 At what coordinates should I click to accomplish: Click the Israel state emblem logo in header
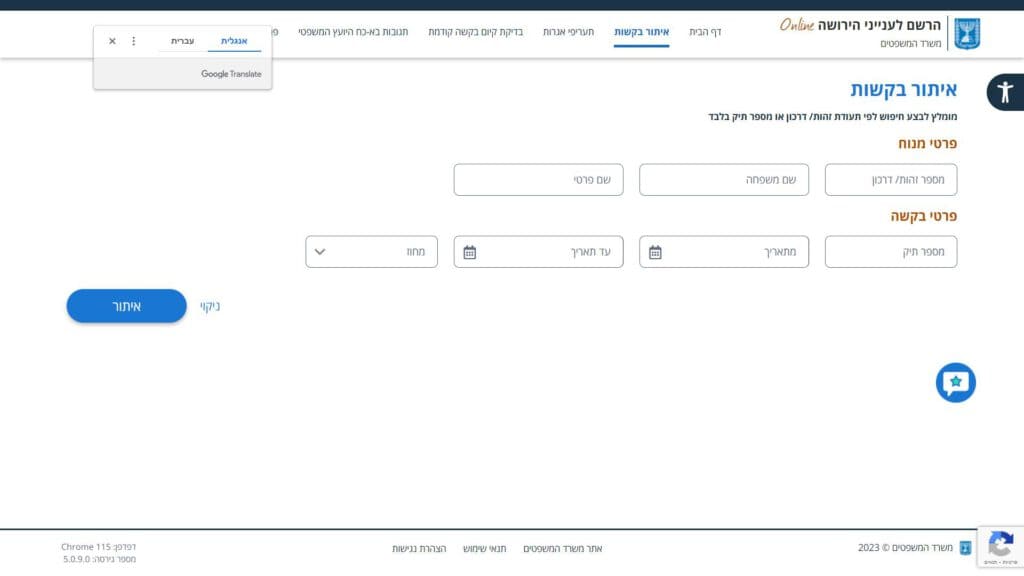click(x=966, y=33)
